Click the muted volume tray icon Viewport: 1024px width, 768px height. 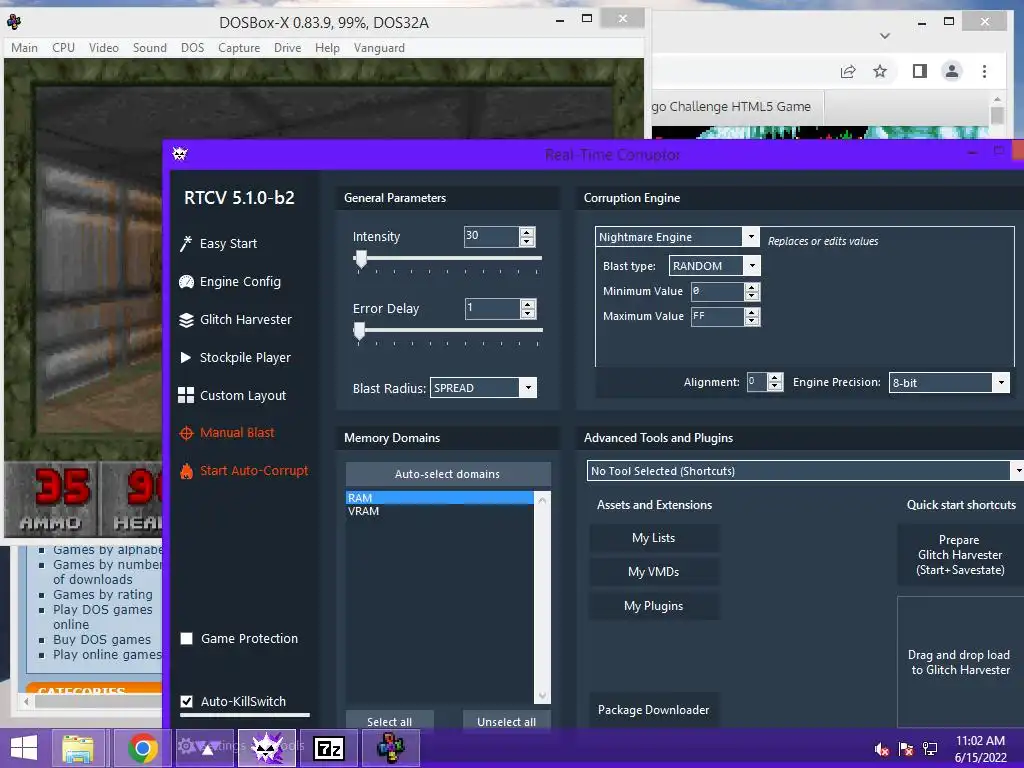pyautogui.click(x=882, y=749)
